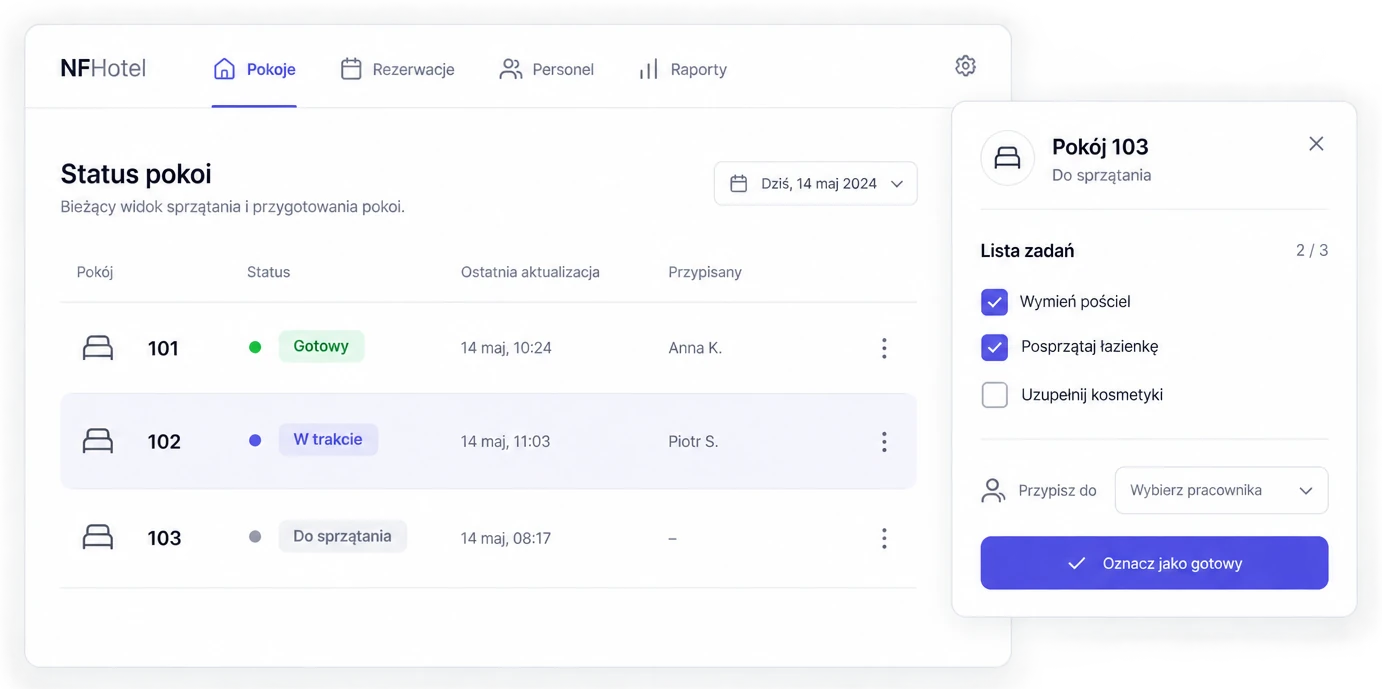Open the Rezerwacje tab
Screen dimensions: 1382x689
click(x=397, y=69)
